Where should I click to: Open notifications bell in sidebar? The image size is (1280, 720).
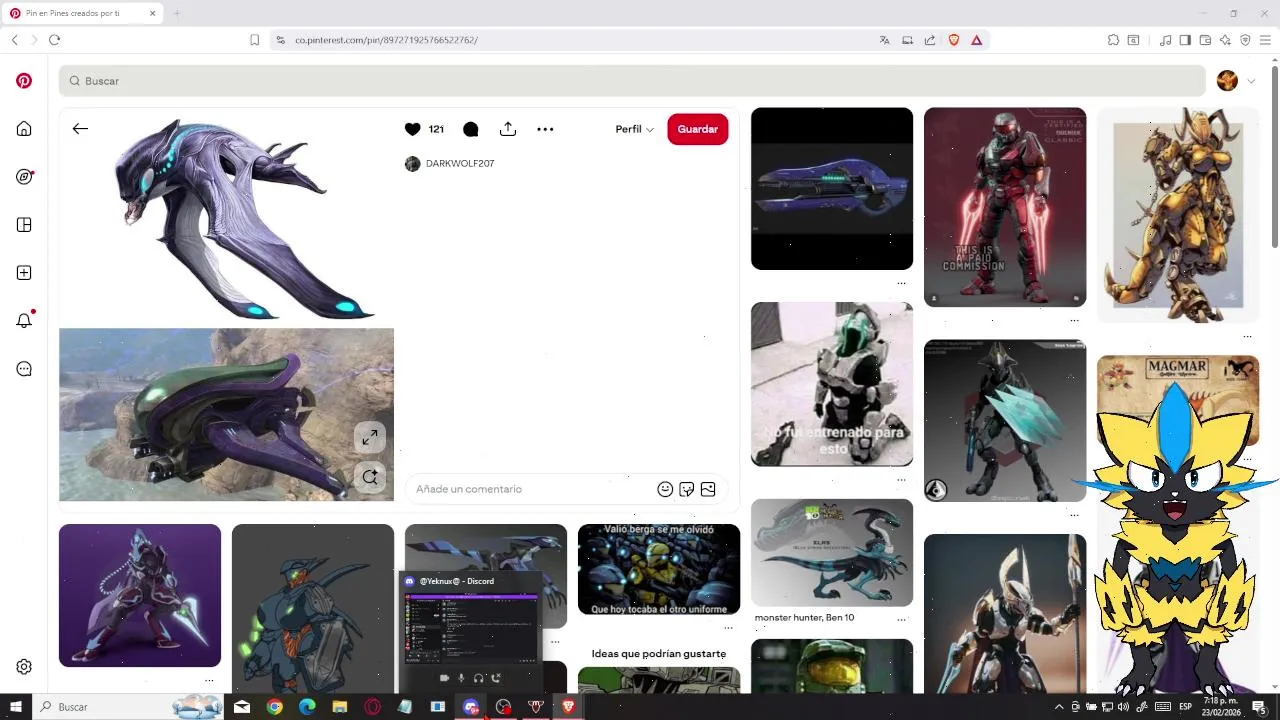(x=24, y=320)
